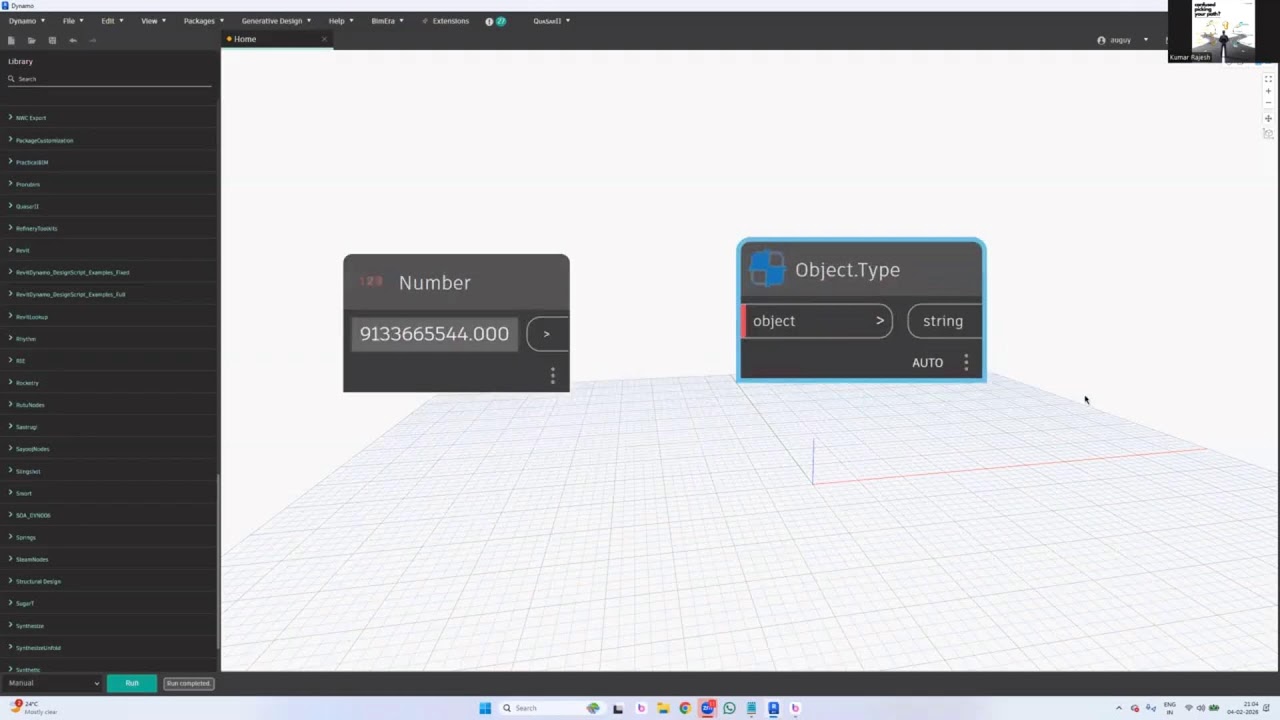
Task: Expand the PackageCustomization library category
Action: point(108,140)
